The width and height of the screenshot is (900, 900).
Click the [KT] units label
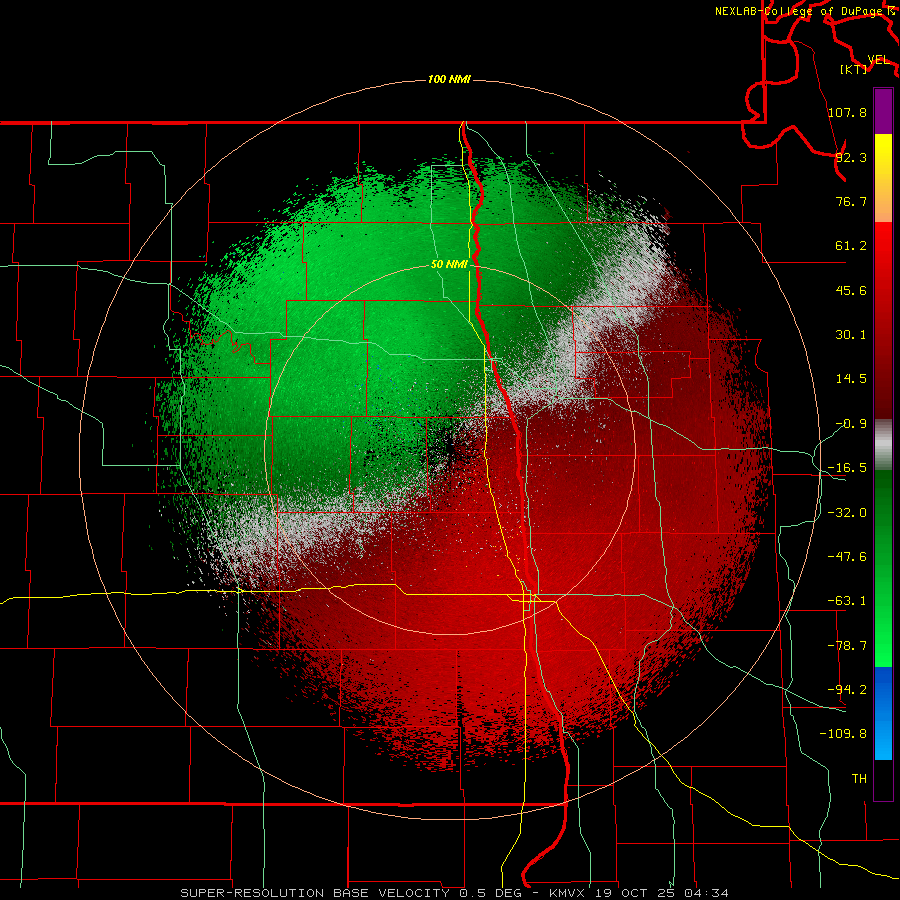(853, 69)
